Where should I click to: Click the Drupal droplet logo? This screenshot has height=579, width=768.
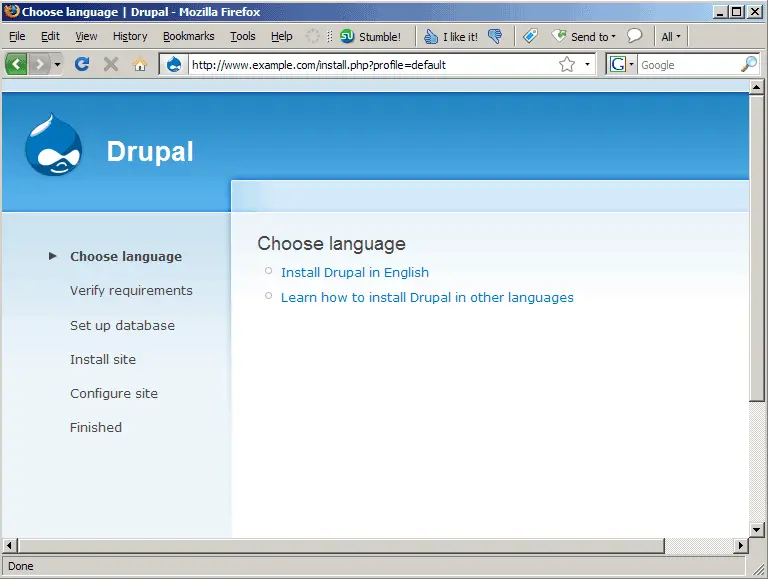[x=53, y=145]
